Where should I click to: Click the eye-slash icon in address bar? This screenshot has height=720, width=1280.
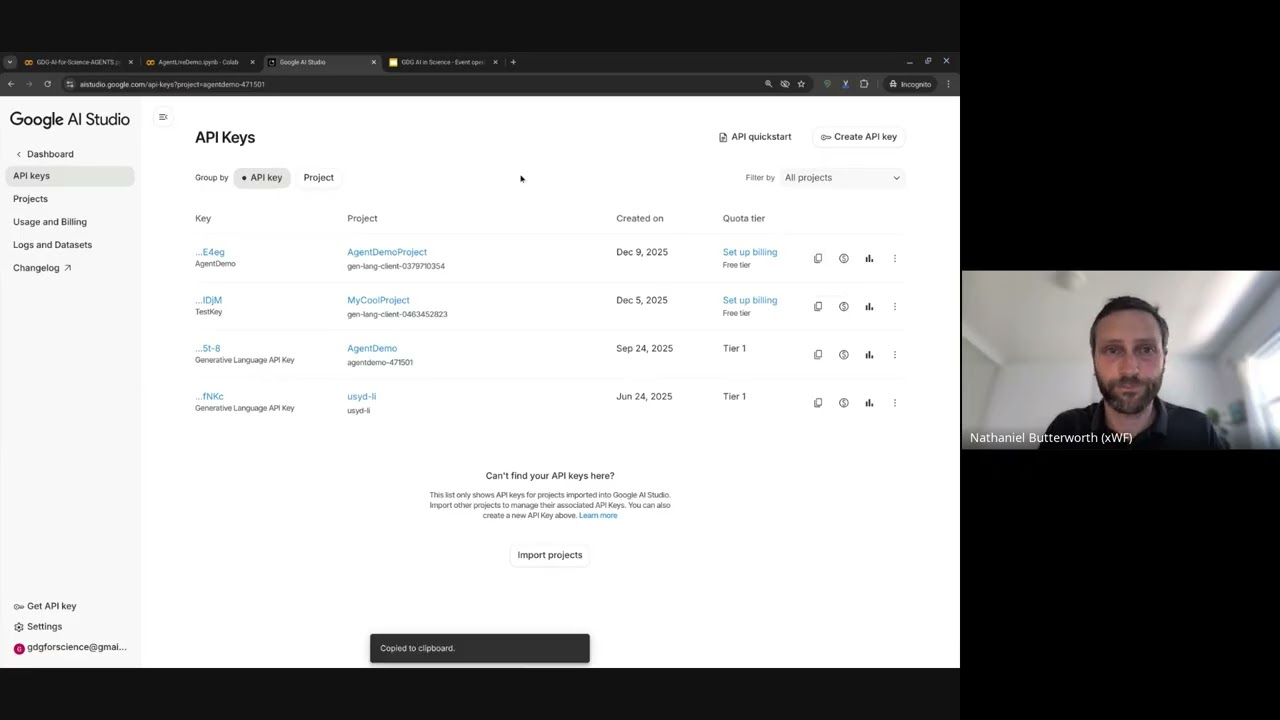point(785,84)
